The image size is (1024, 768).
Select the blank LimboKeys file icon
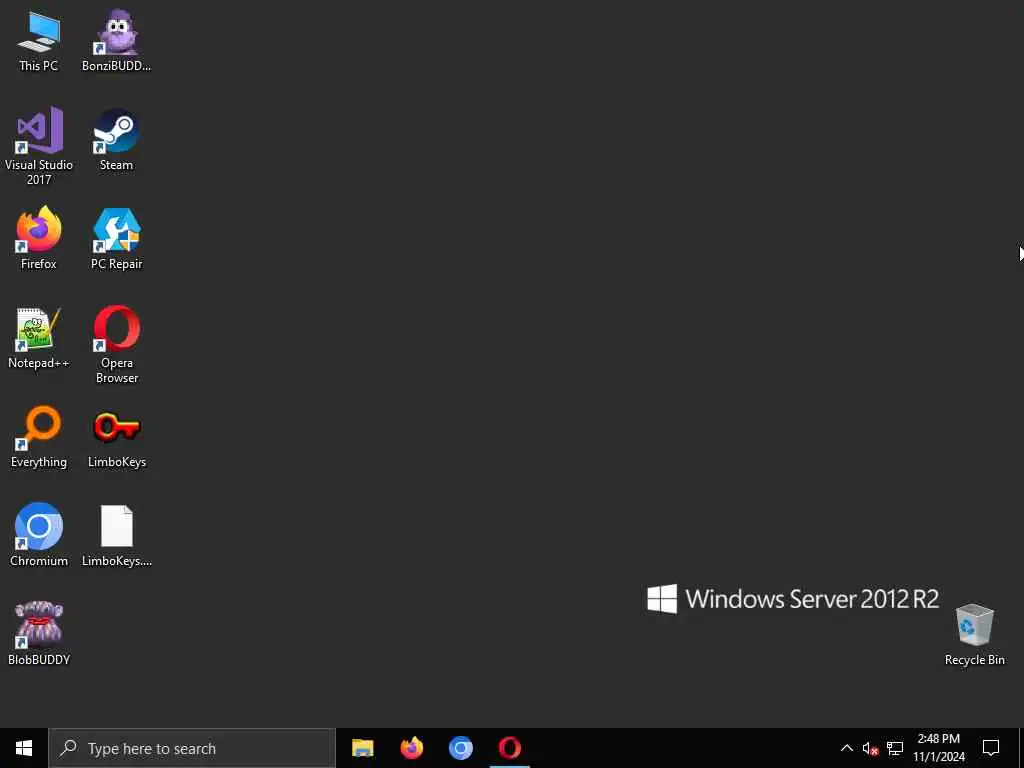tap(116, 535)
